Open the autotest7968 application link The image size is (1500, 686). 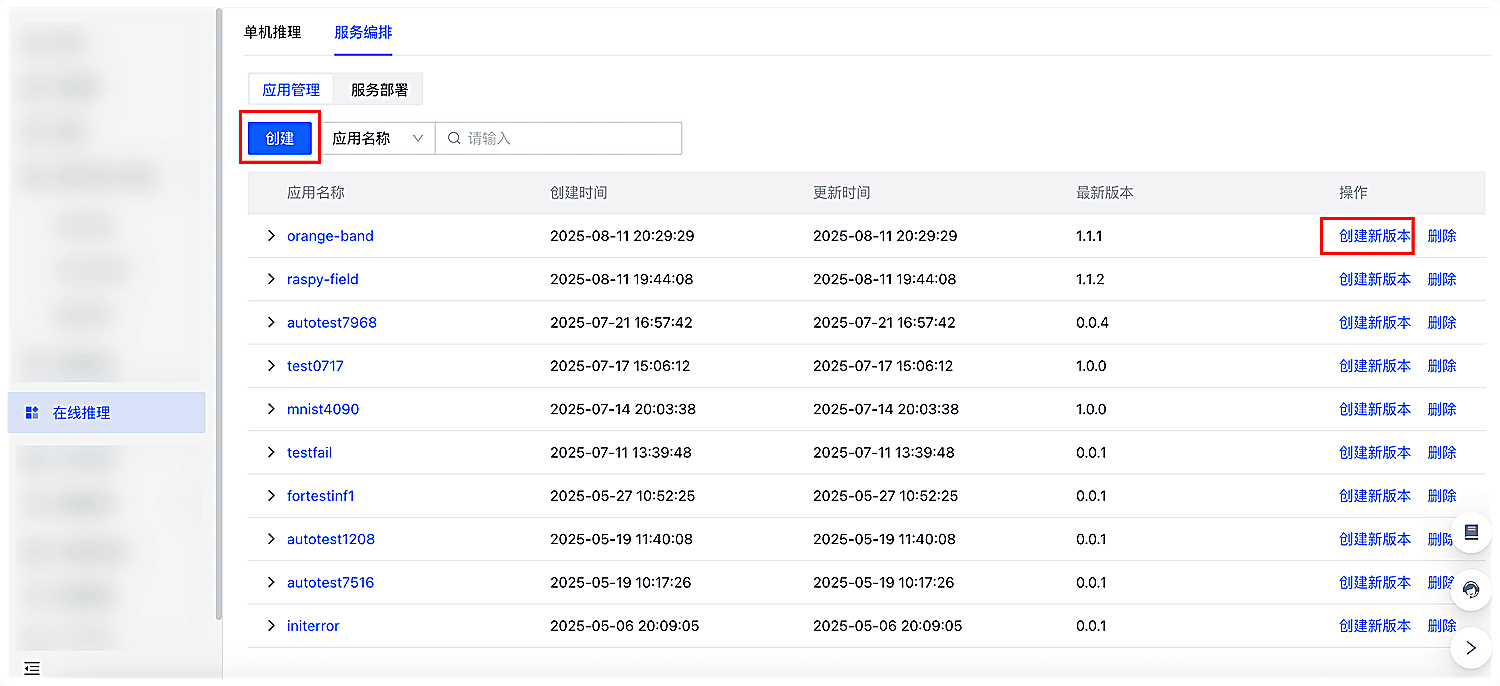click(x=332, y=322)
